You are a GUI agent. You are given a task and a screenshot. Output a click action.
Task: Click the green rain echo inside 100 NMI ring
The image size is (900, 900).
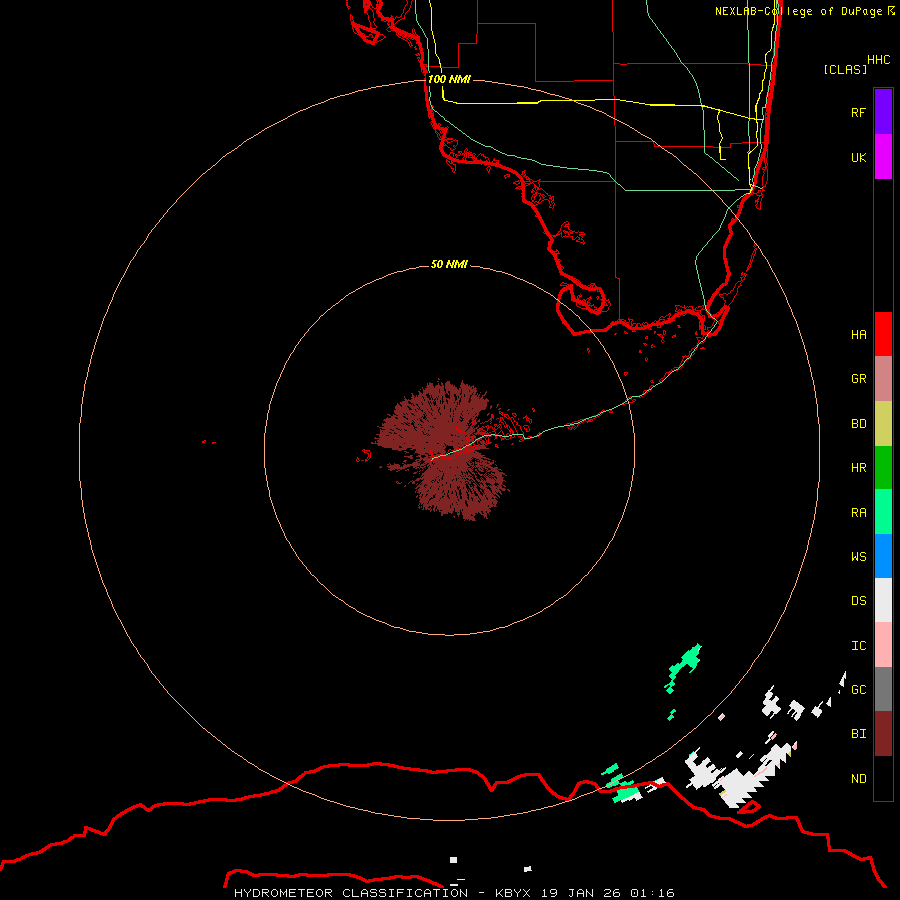pos(684,666)
